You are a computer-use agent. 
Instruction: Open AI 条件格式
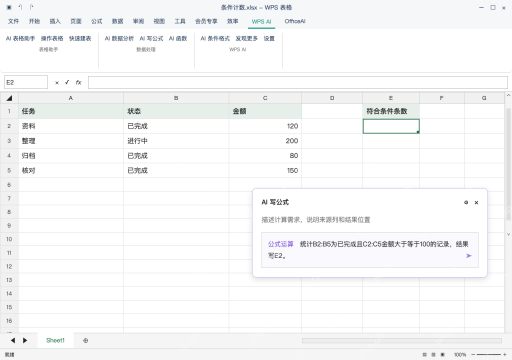click(215, 39)
